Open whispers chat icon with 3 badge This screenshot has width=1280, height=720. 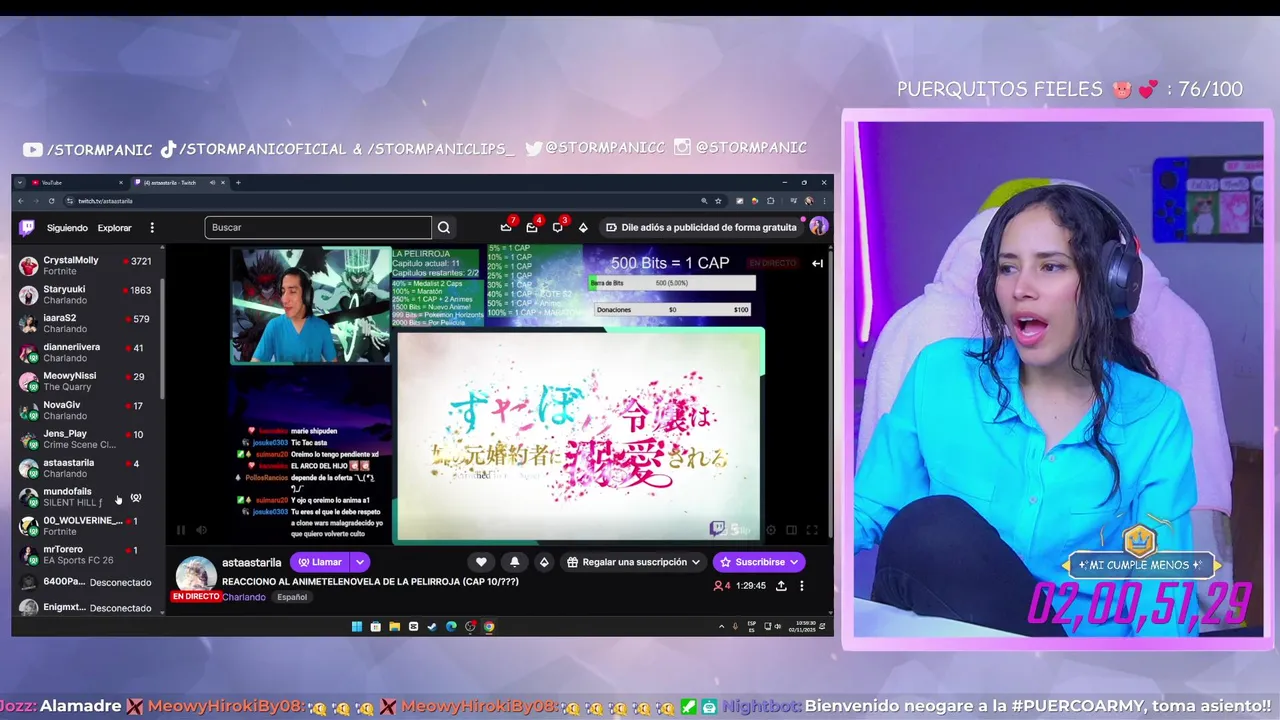point(558,227)
